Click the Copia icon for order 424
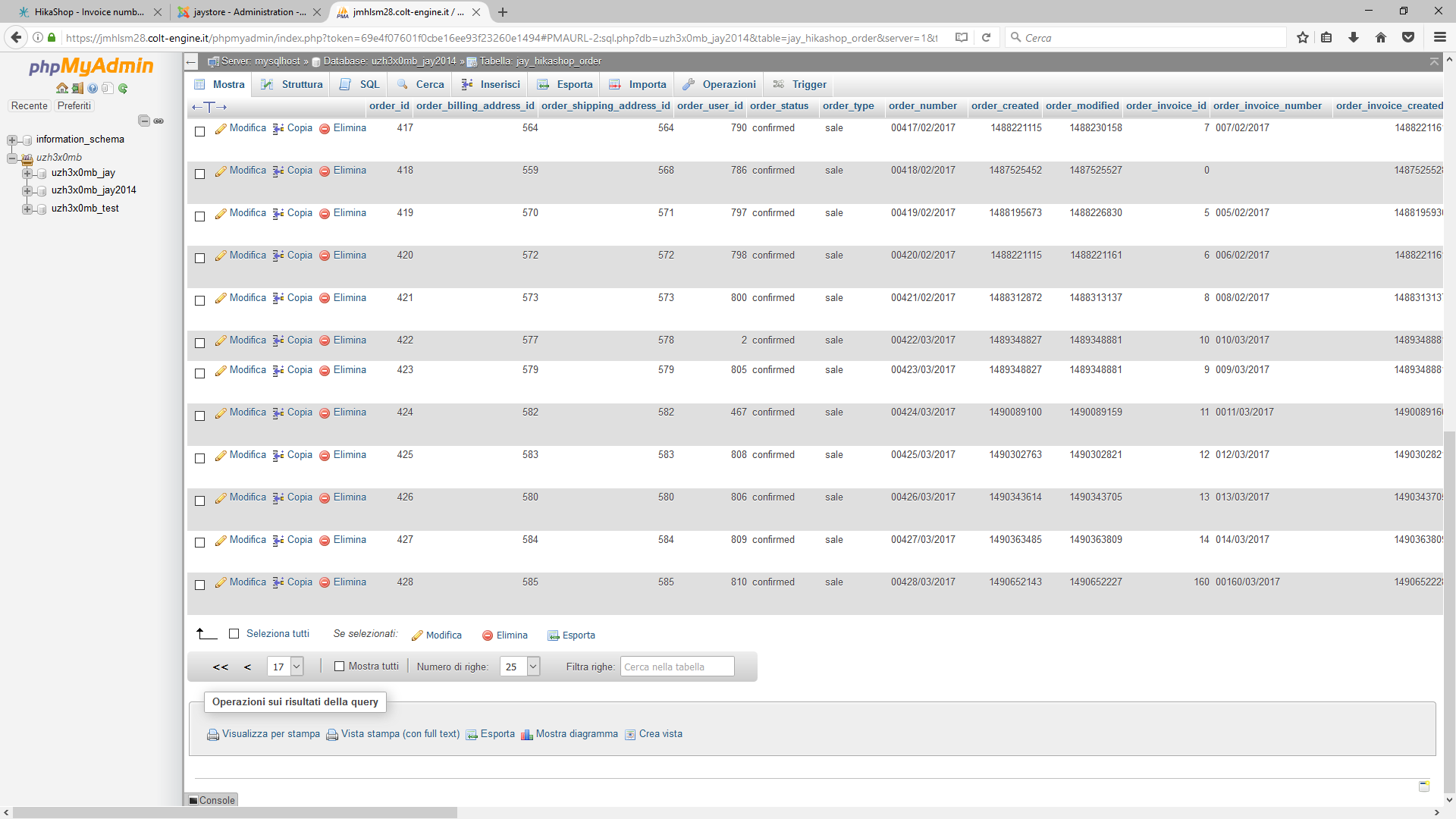Screen dimensions: 1456x819 click(x=278, y=413)
